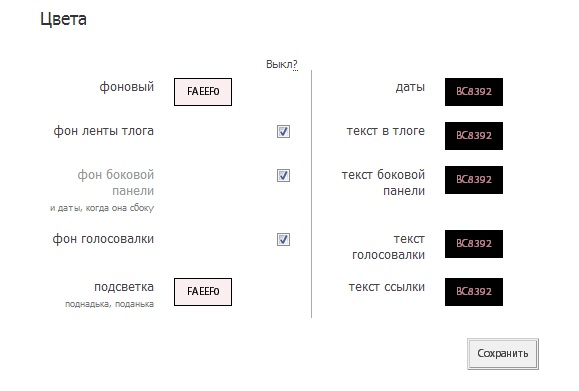Click the Цвета section heading
This screenshot has height=391, width=579.
tap(63, 19)
